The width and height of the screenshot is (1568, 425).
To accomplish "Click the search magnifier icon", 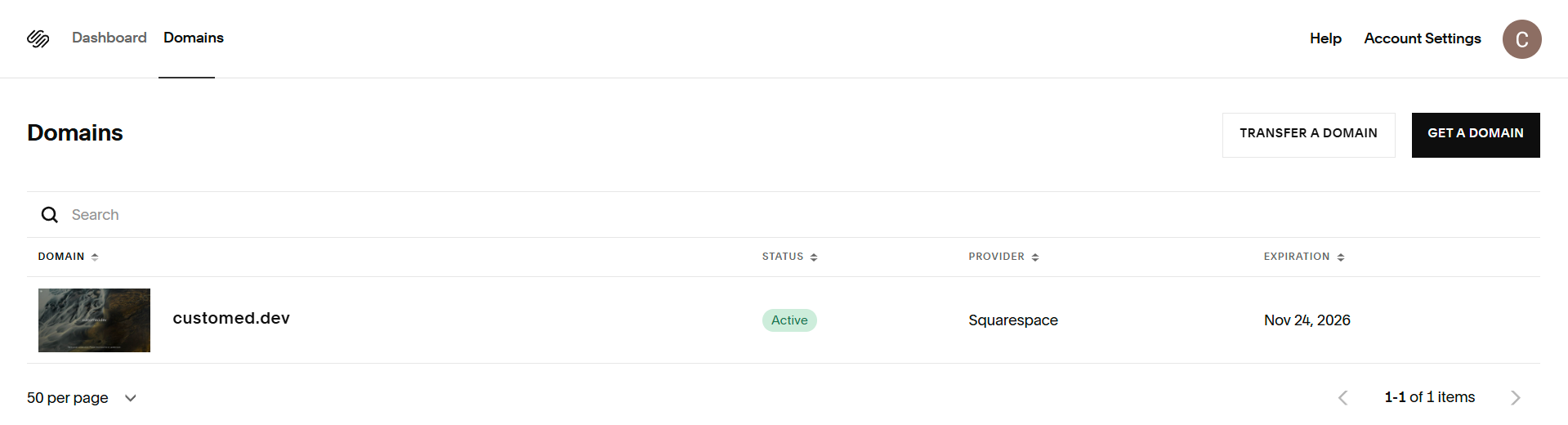I will [x=50, y=215].
